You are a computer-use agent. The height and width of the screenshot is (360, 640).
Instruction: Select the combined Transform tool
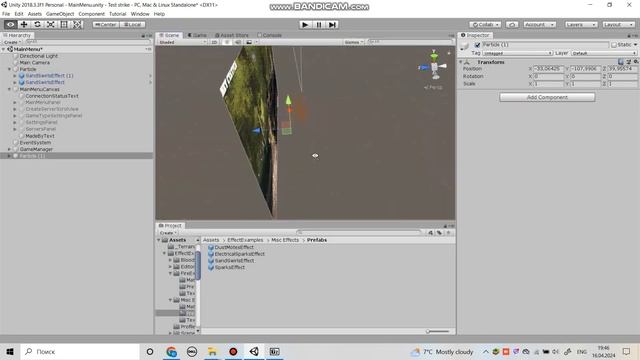tap(77, 24)
